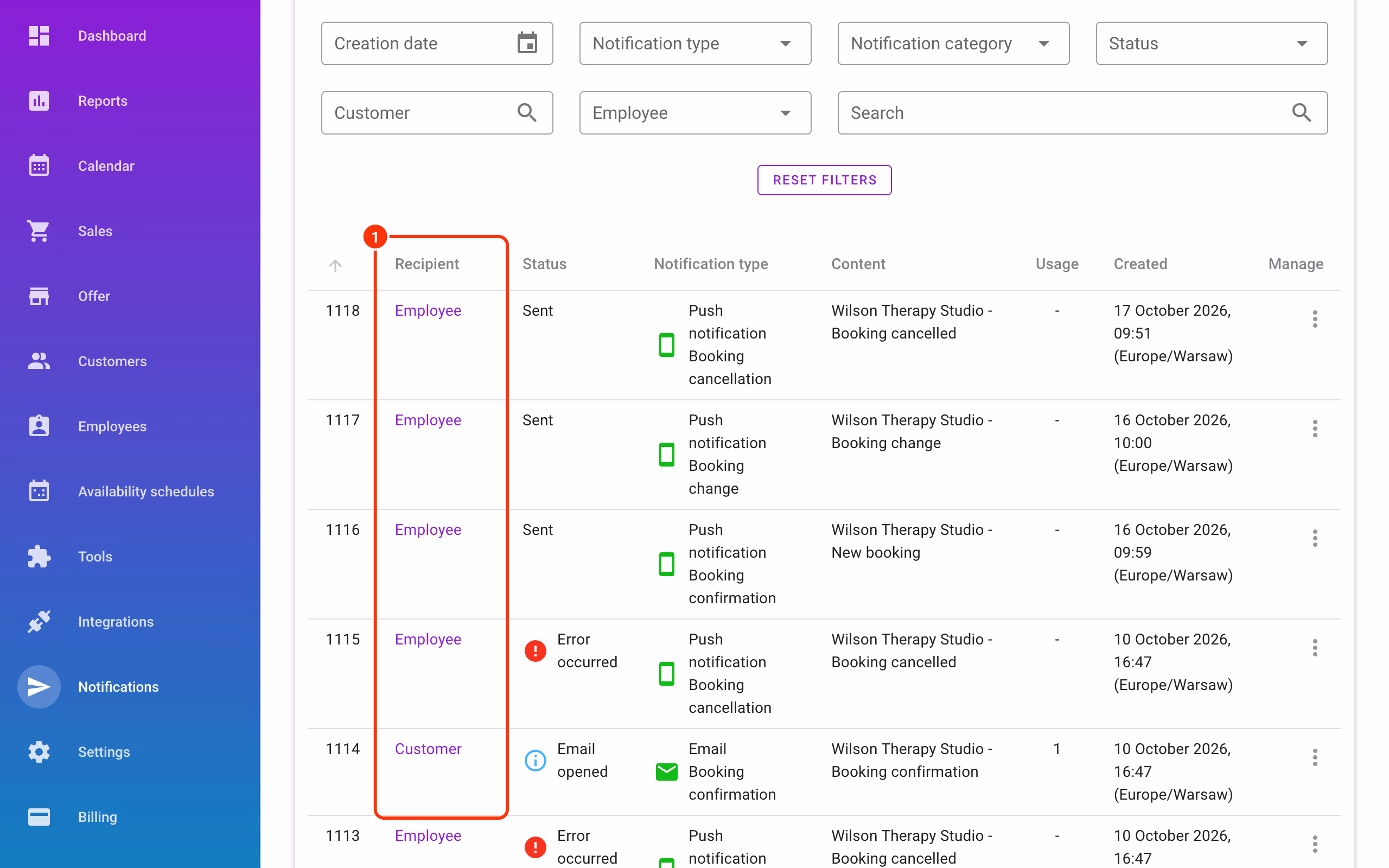Open Employee recipient link in row 1113
The height and width of the screenshot is (868, 1389).
click(x=428, y=836)
